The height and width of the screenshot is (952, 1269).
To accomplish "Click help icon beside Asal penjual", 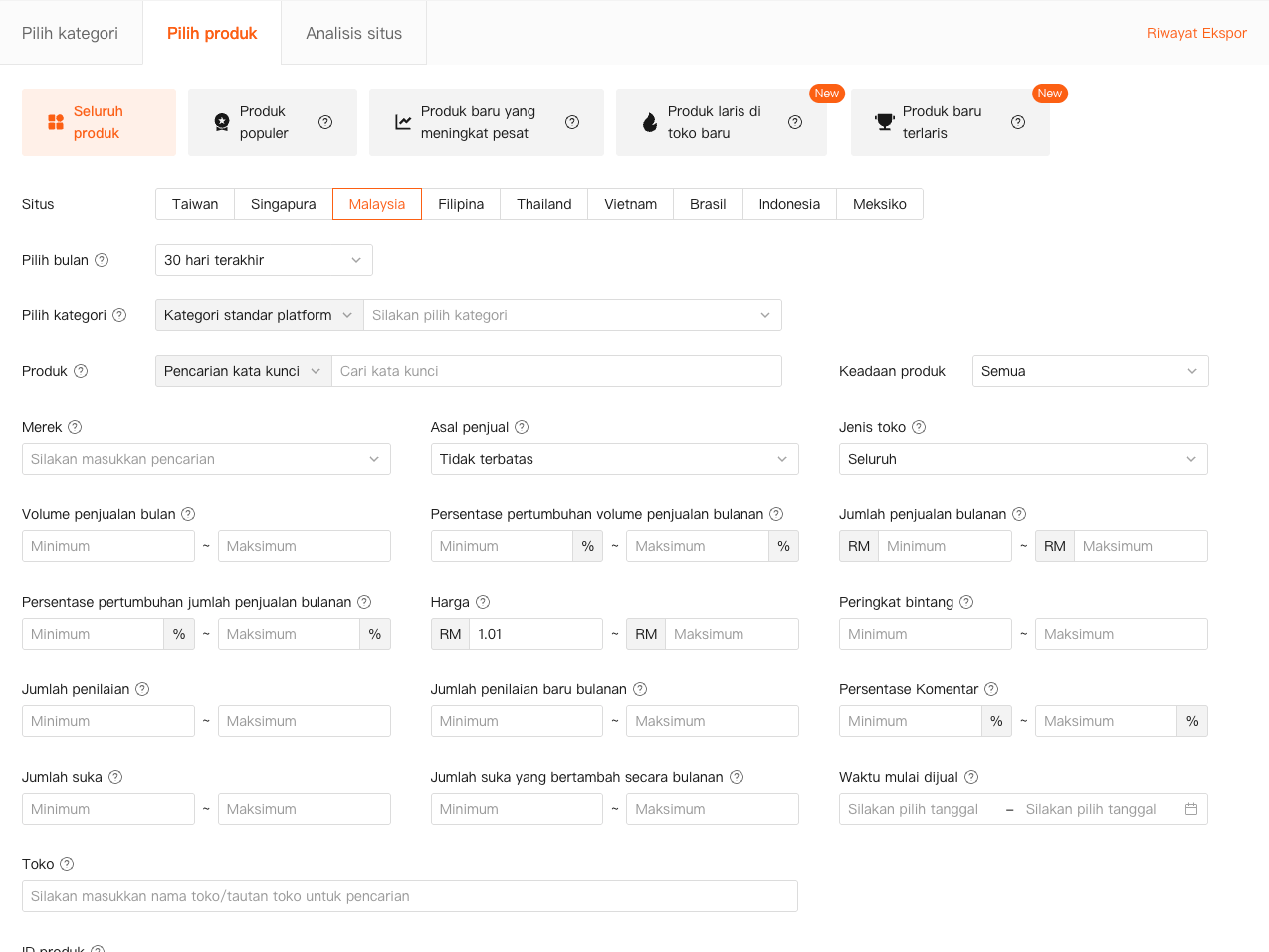I will click(x=522, y=427).
